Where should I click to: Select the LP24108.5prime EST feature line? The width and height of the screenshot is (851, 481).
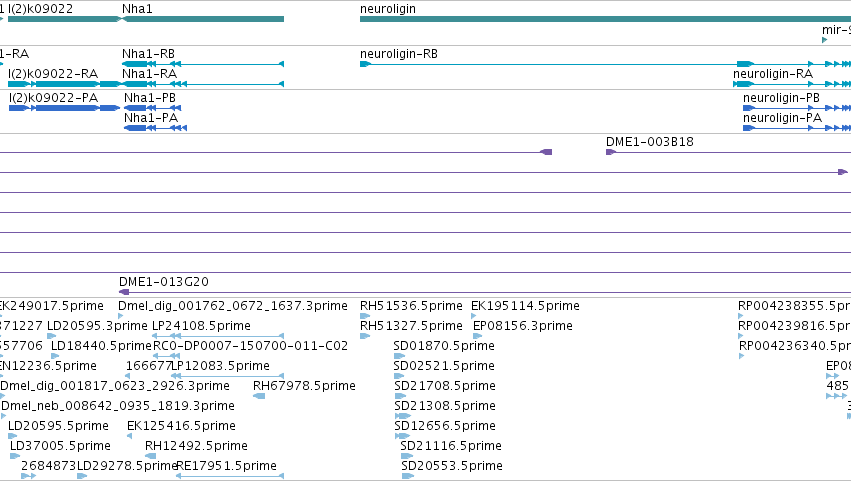coord(218,336)
